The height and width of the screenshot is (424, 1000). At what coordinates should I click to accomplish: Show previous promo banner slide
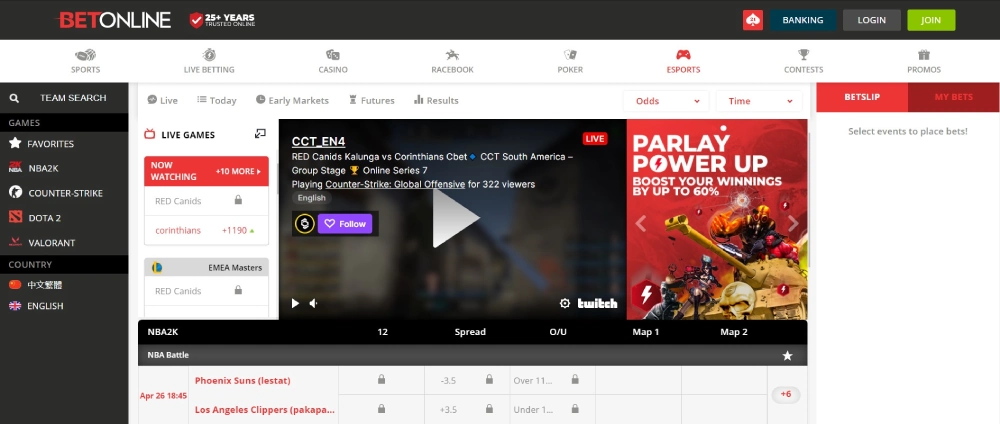click(641, 223)
